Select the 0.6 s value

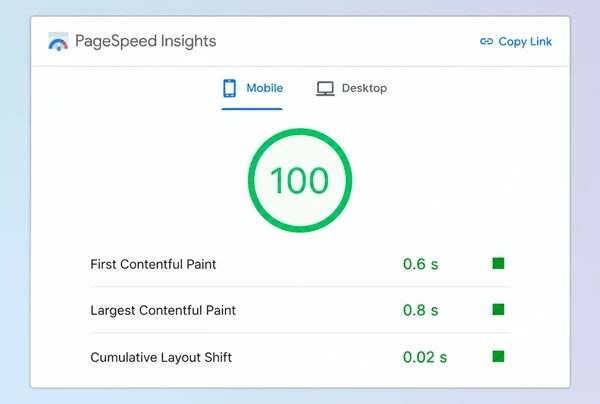pyautogui.click(x=421, y=264)
